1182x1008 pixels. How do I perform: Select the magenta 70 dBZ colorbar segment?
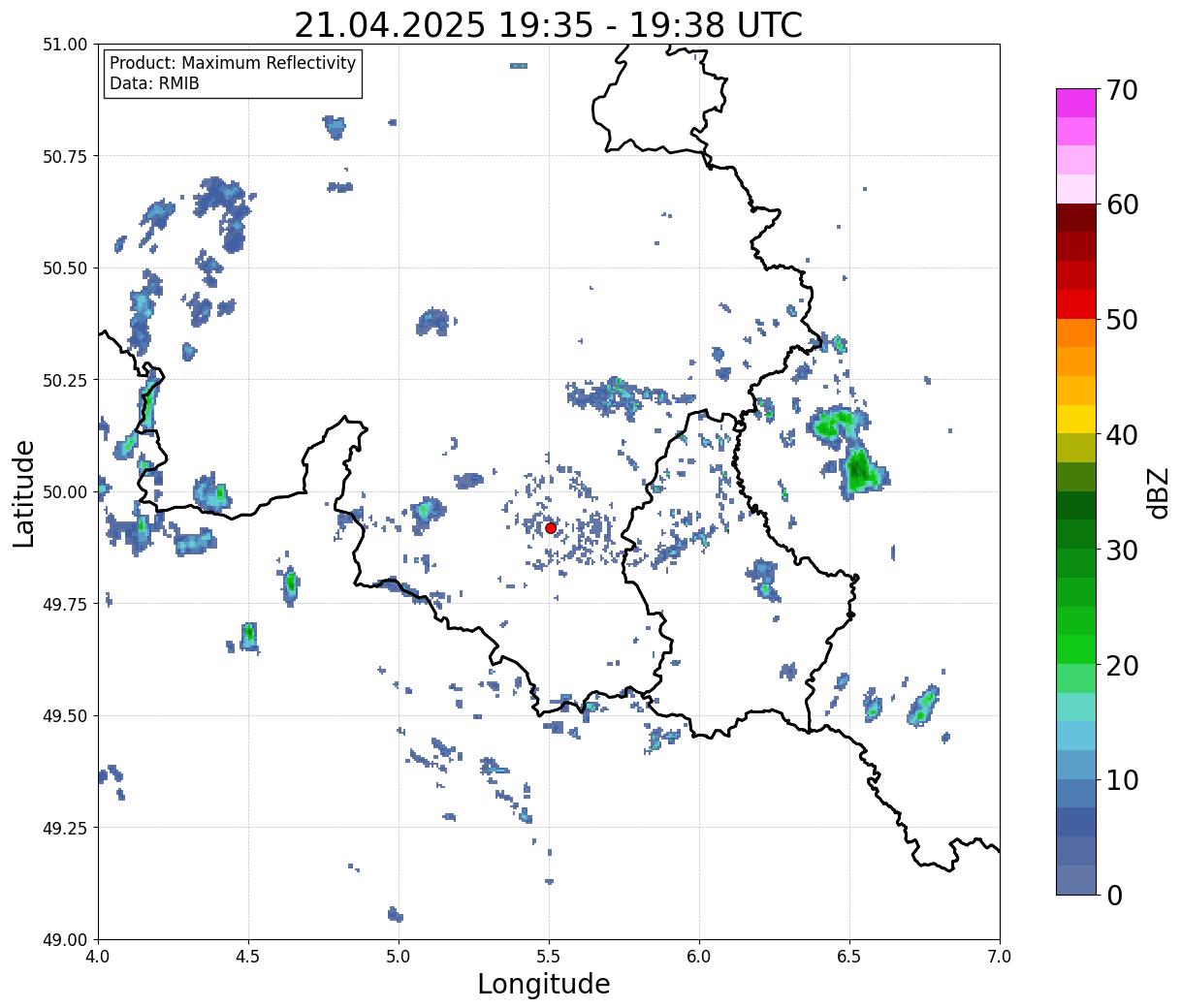1076,103
